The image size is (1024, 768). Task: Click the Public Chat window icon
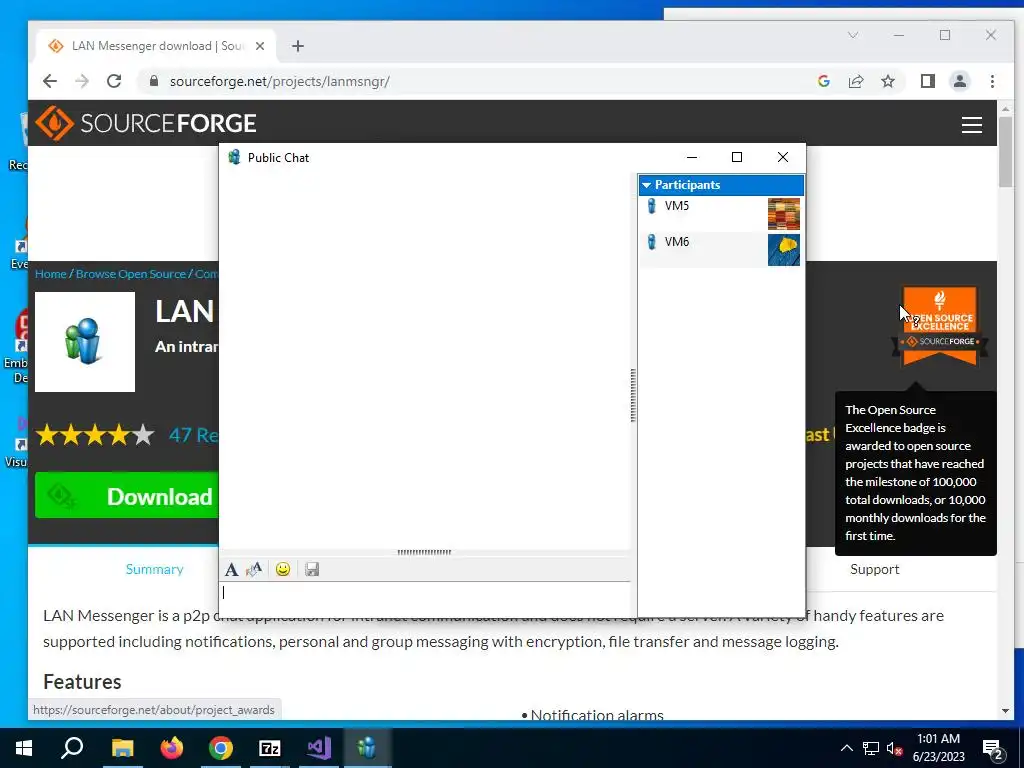click(x=234, y=157)
